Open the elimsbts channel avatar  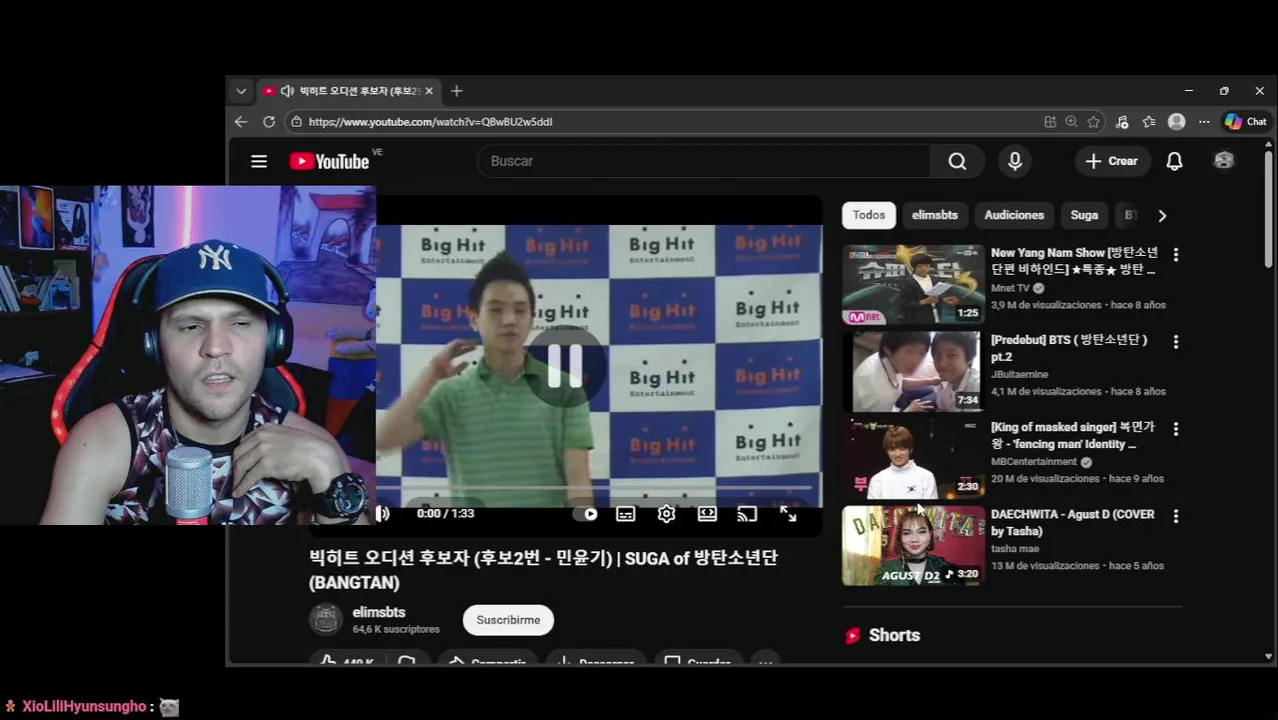point(325,620)
